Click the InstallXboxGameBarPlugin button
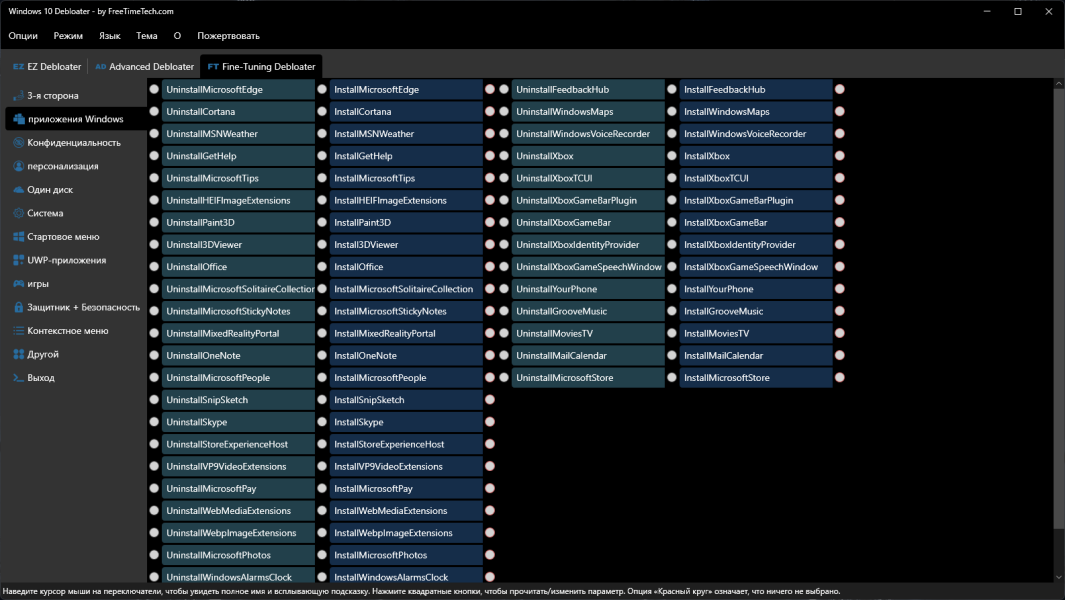This screenshot has width=1065, height=600. pos(756,200)
